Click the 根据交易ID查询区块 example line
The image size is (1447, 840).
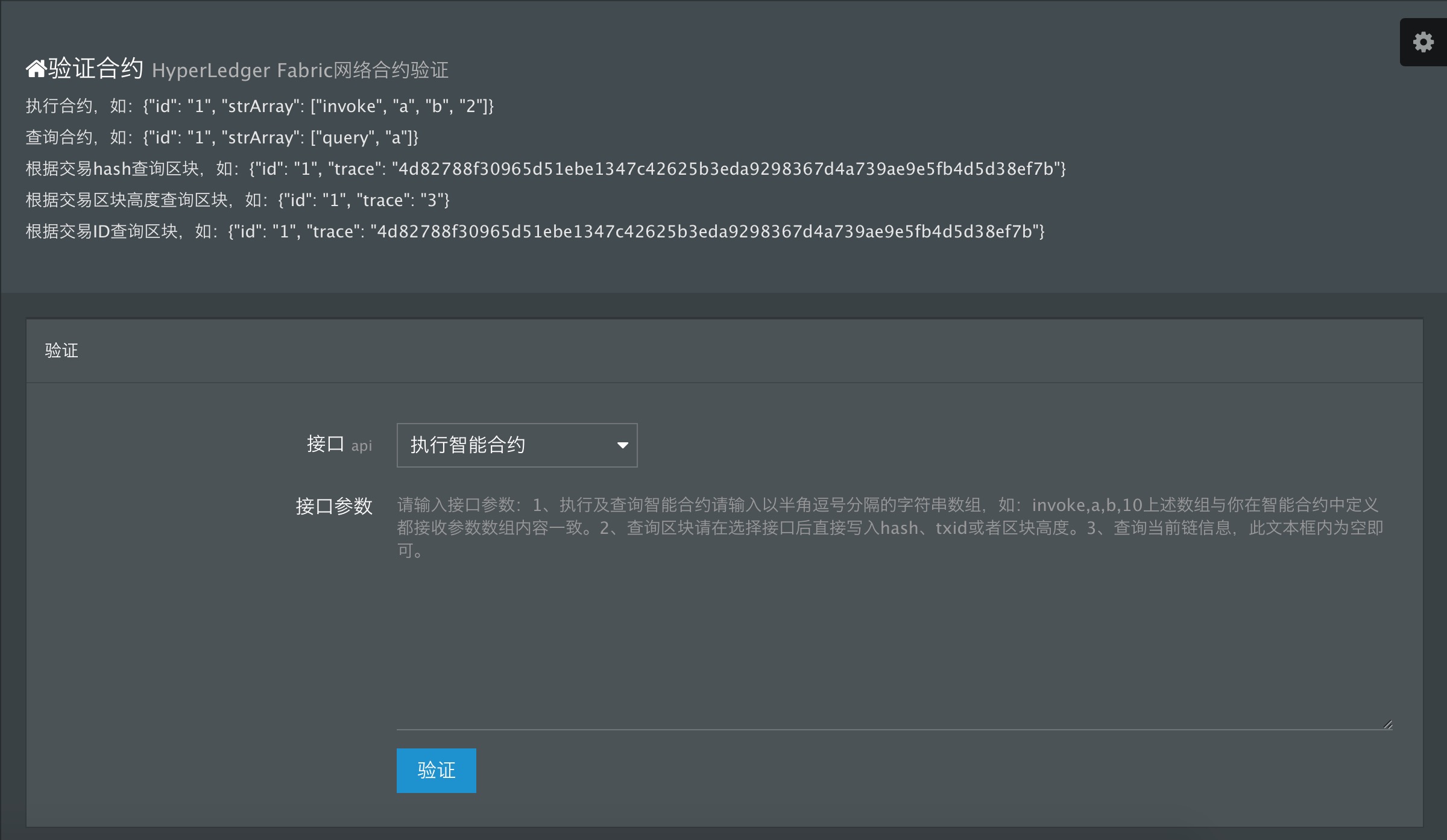[534, 232]
